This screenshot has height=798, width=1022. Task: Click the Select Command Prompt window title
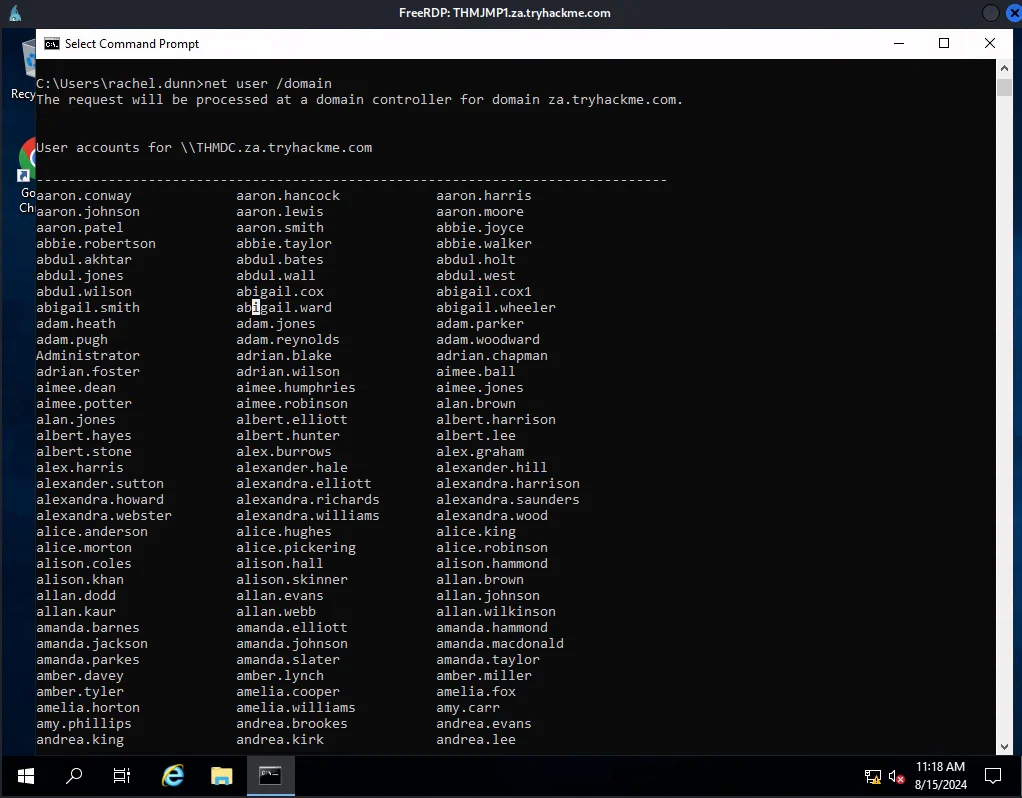pyautogui.click(x=132, y=44)
